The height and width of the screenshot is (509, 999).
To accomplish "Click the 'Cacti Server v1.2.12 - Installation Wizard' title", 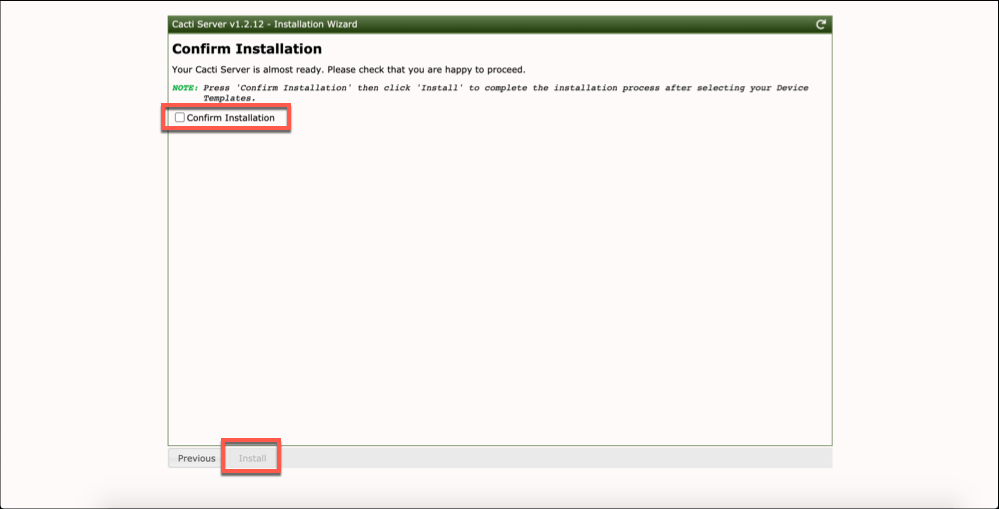I will [x=264, y=25].
